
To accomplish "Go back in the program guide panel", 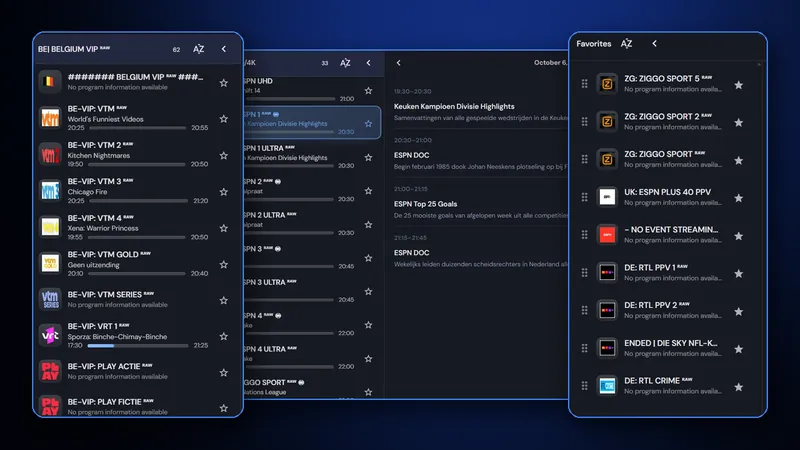I will pos(398,63).
